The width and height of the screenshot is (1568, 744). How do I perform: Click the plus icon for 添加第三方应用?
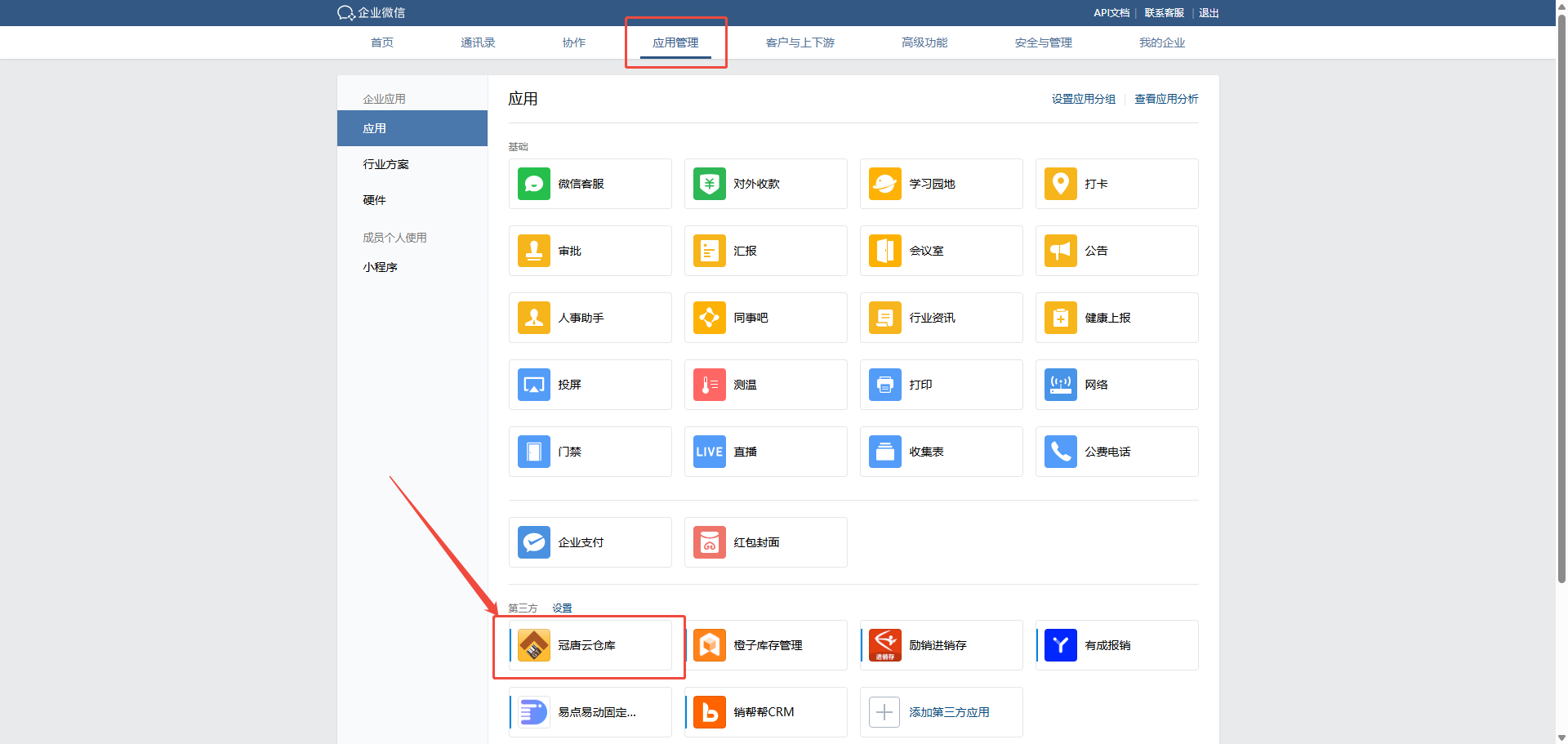(884, 712)
